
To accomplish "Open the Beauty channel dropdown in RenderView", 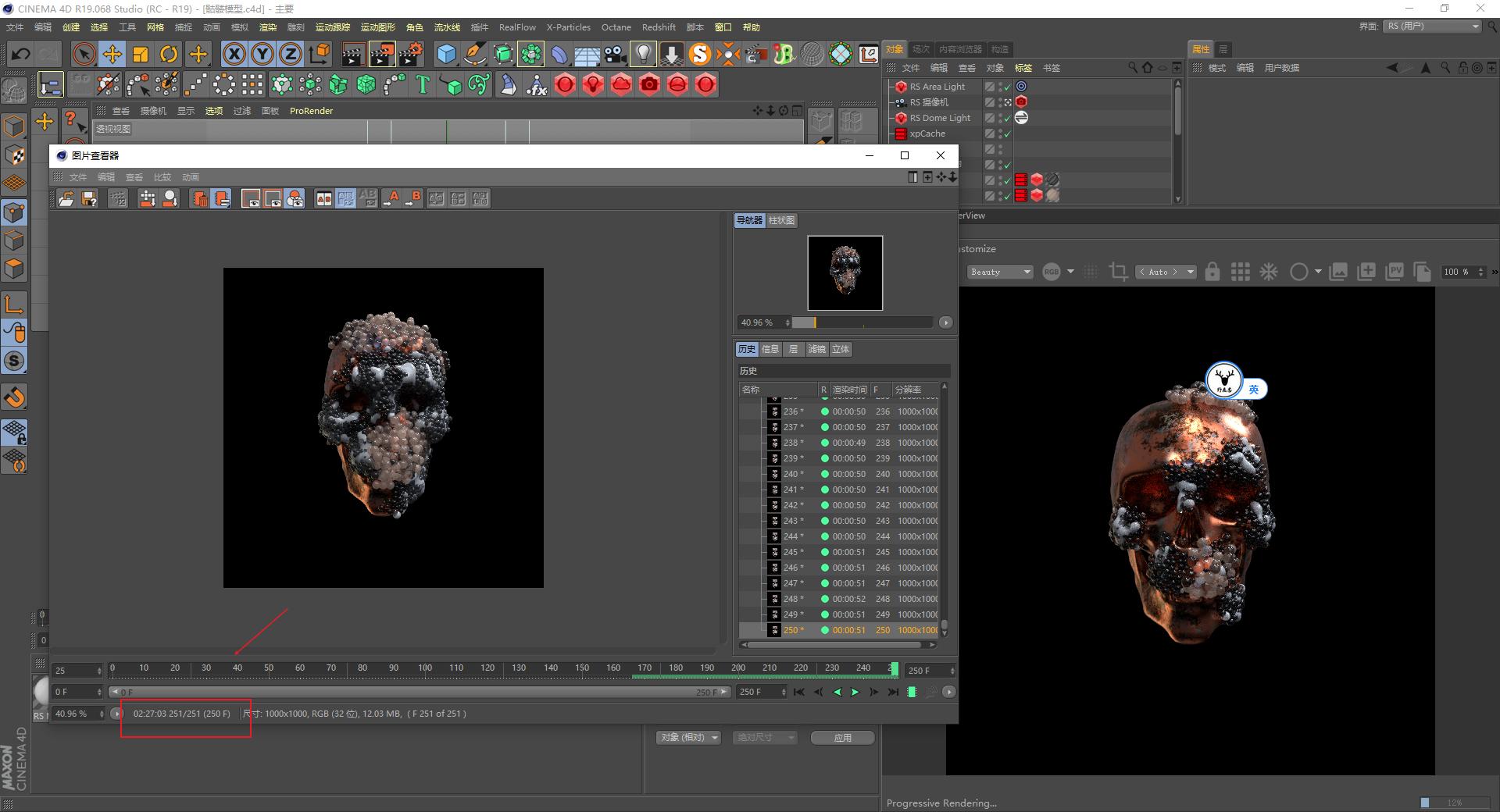I will click(1000, 272).
